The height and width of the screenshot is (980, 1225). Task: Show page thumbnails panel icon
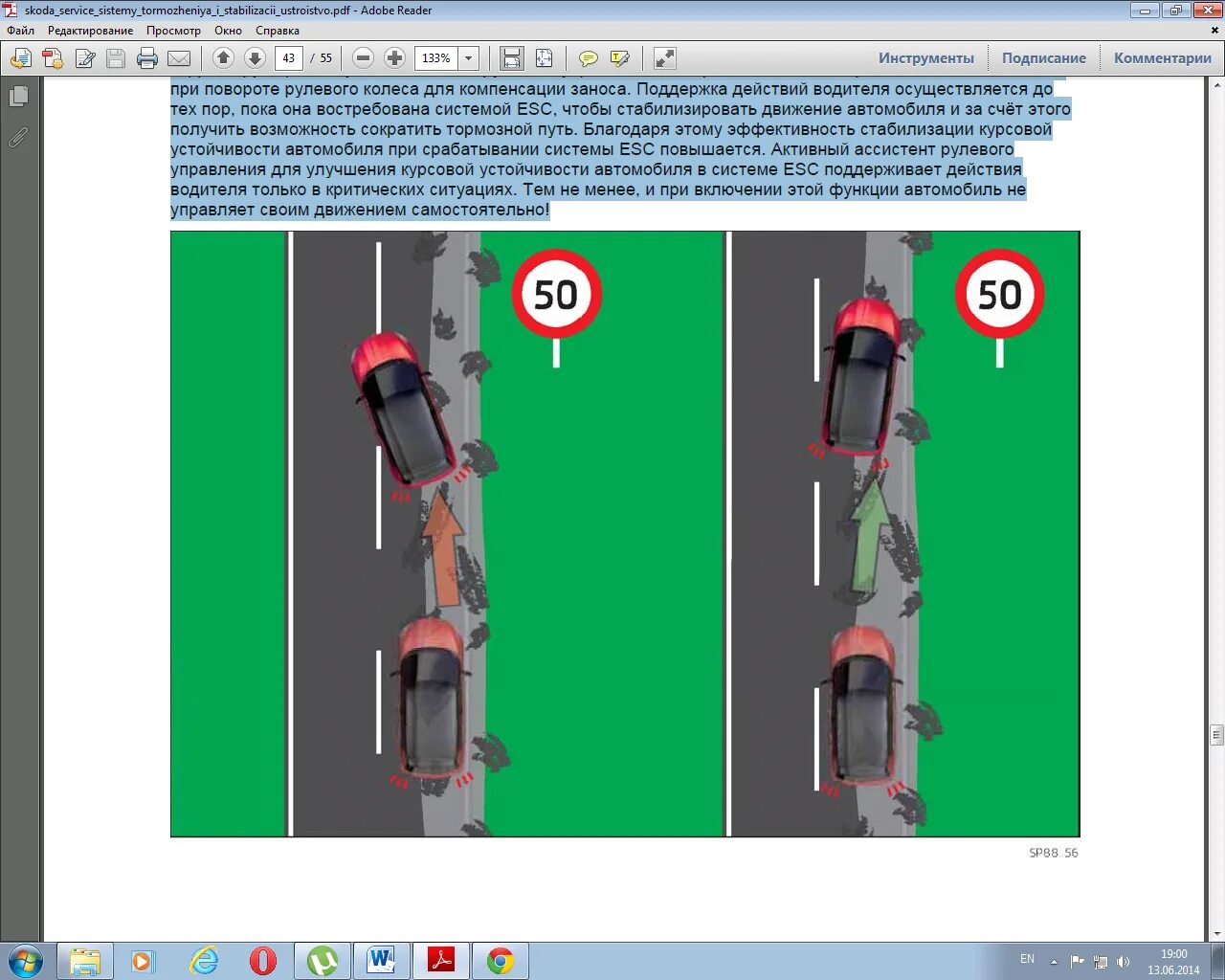click(18, 97)
